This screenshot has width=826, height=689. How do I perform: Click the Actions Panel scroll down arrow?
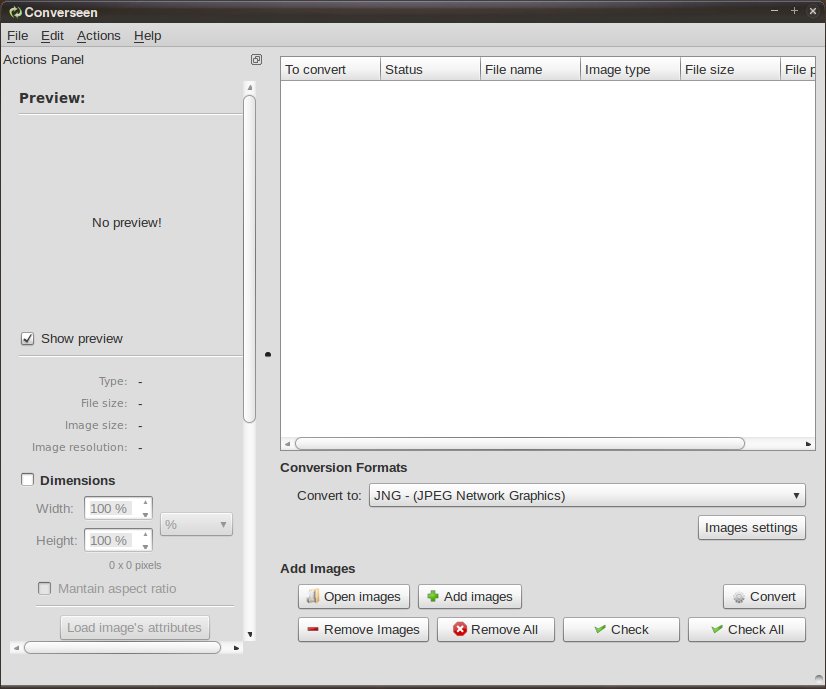pos(250,634)
